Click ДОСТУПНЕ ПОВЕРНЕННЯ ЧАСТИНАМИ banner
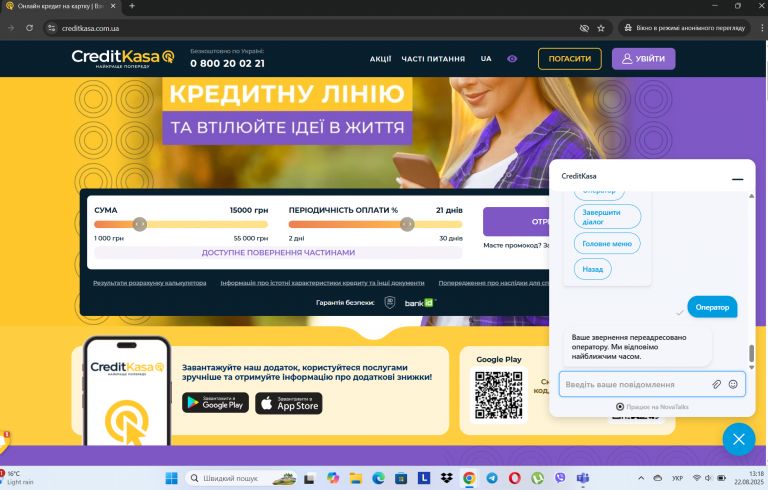Screen dimensions: 768x490 click(278, 253)
